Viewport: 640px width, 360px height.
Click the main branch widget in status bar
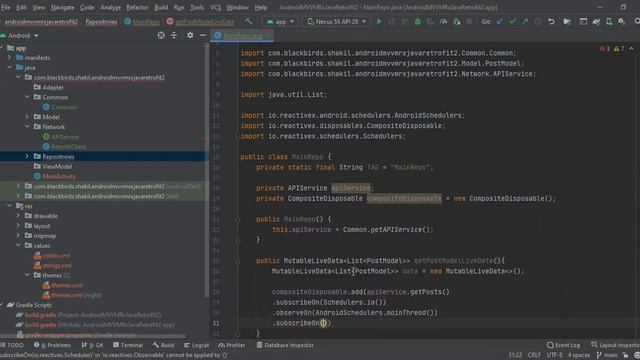pyautogui.click(x=607, y=355)
